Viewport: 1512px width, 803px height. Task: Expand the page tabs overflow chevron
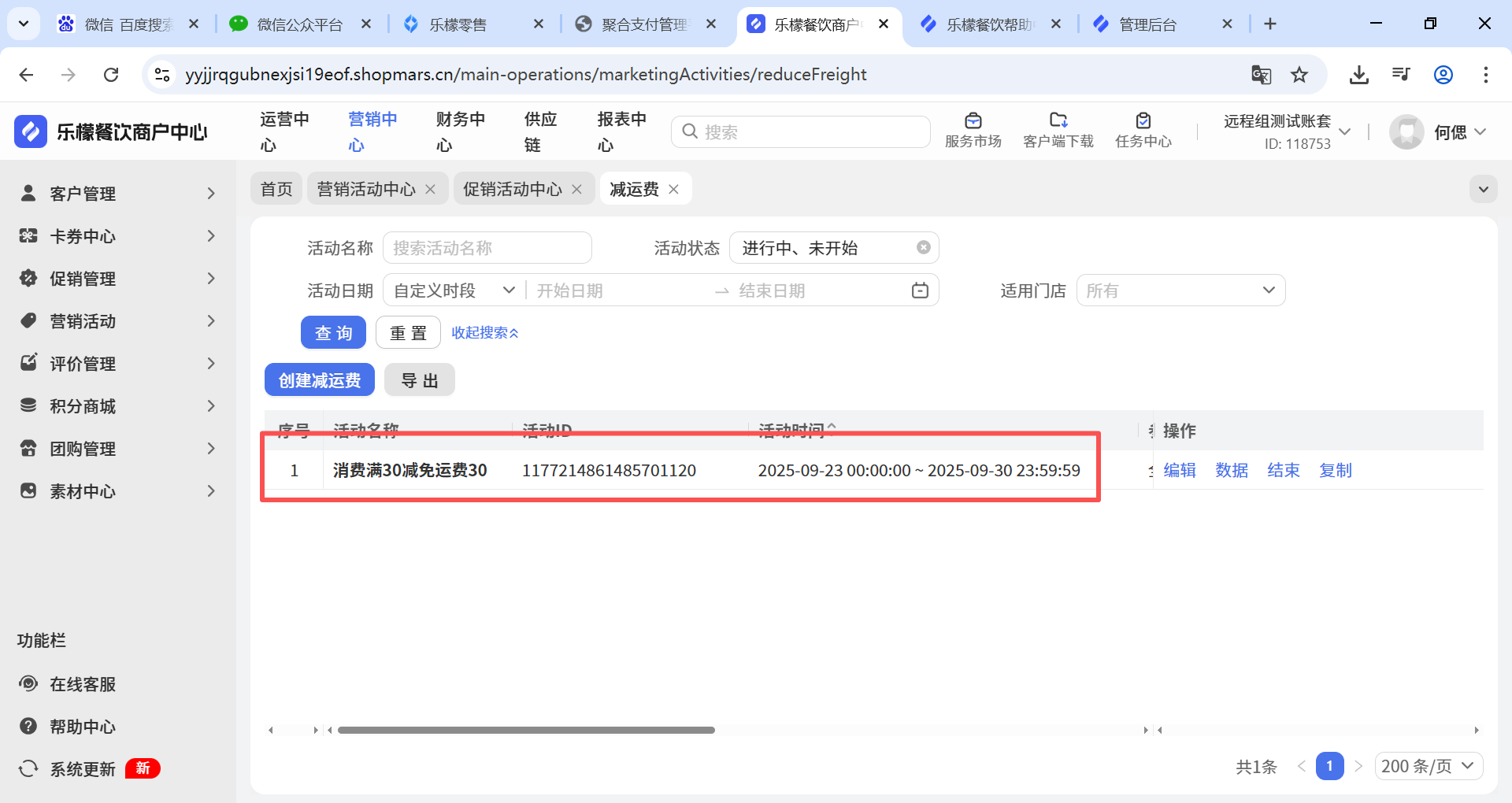coord(1484,189)
